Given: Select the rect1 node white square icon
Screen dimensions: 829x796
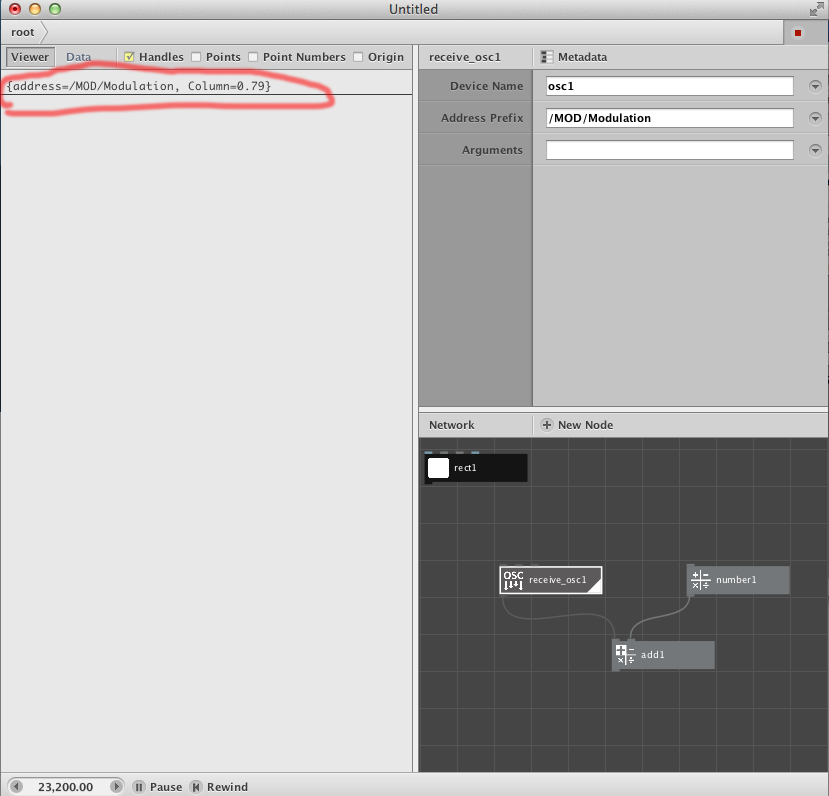Looking at the screenshot, I should (438, 468).
